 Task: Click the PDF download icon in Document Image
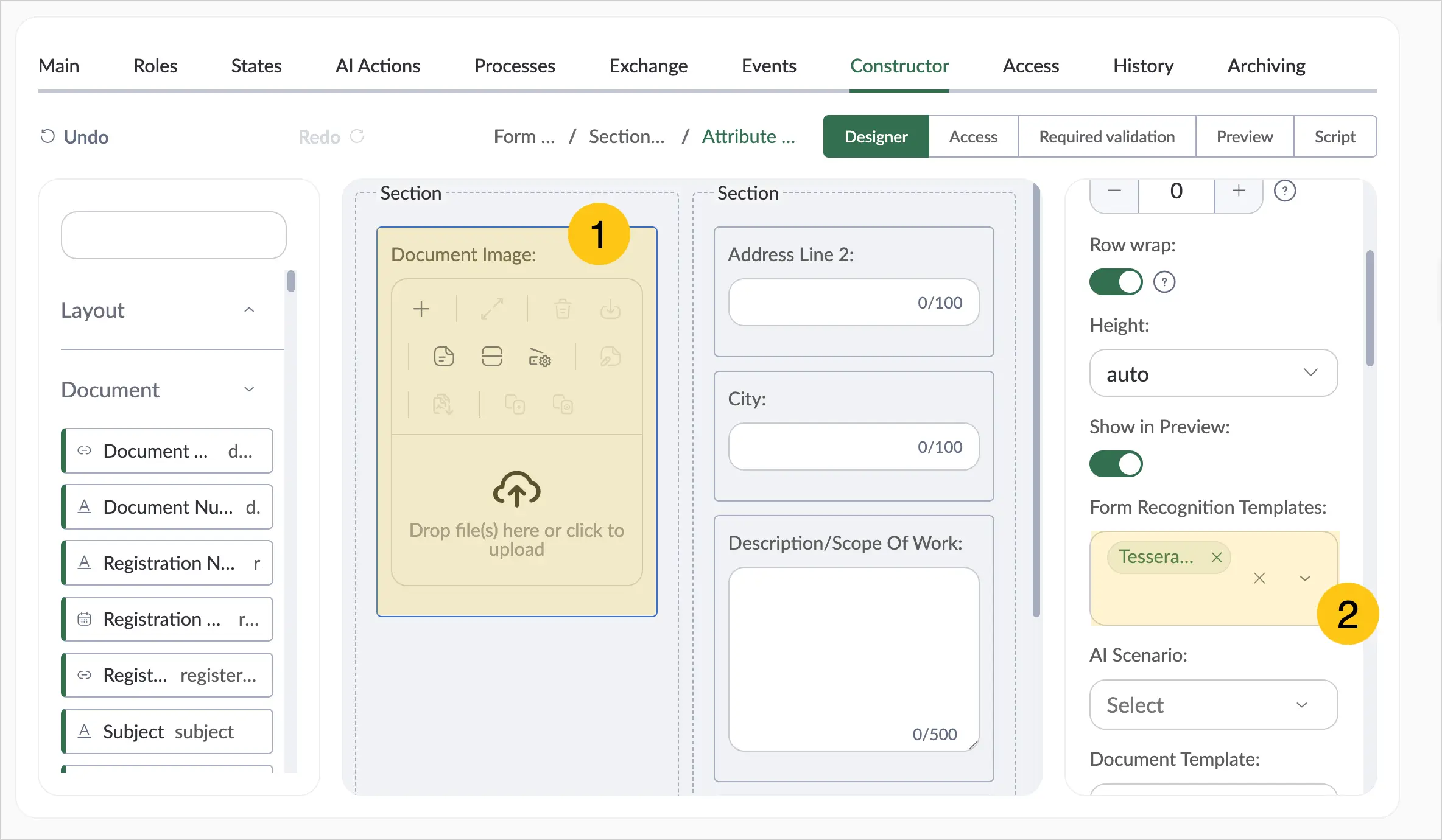443,404
